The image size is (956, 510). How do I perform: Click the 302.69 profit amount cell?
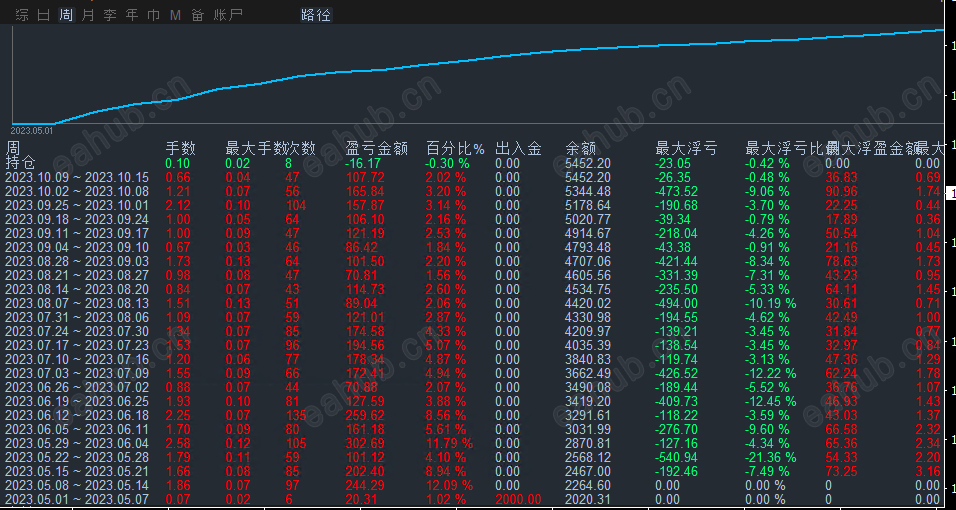[x=363, y=444]
